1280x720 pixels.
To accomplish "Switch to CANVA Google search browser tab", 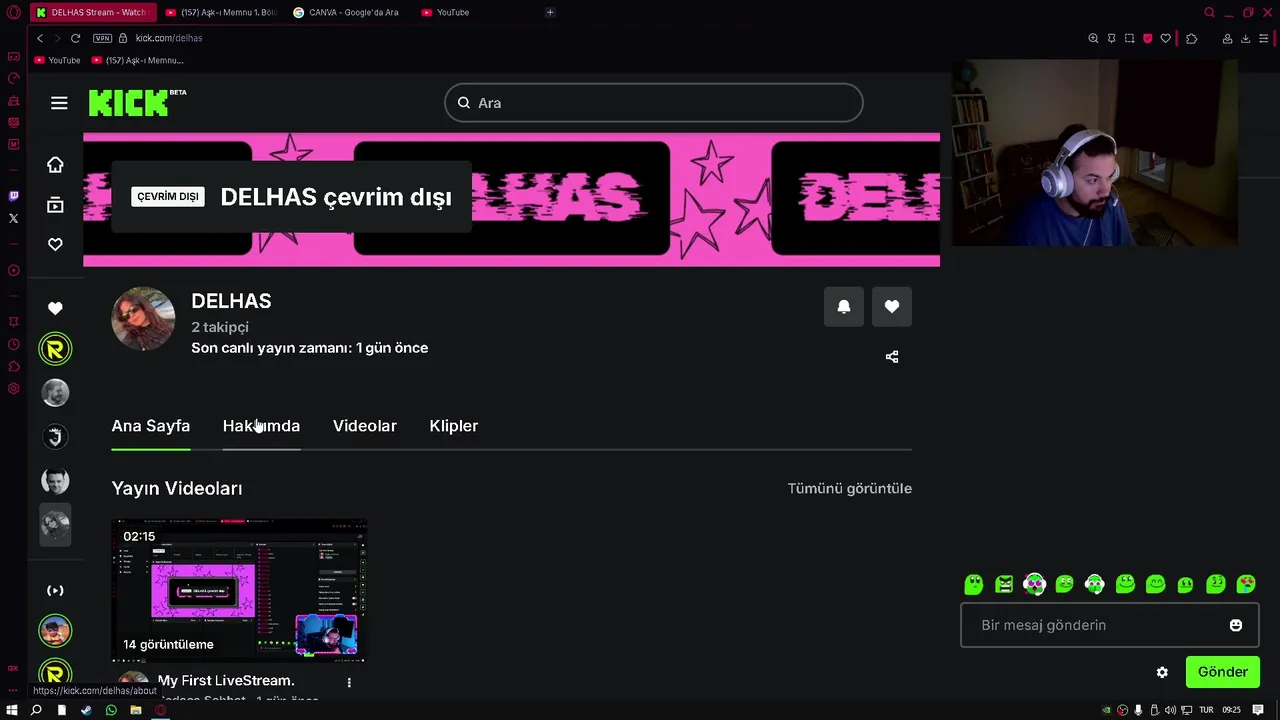I will pyautogui.click(x=348, y=12).
